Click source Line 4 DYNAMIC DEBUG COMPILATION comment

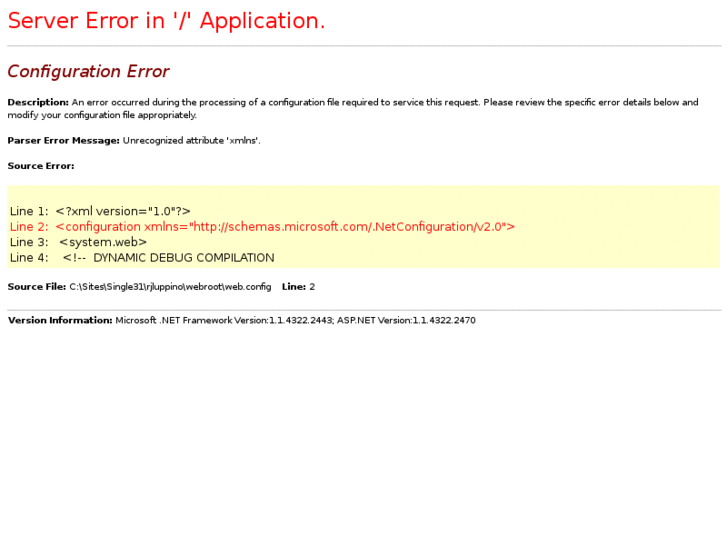[142, 258]
